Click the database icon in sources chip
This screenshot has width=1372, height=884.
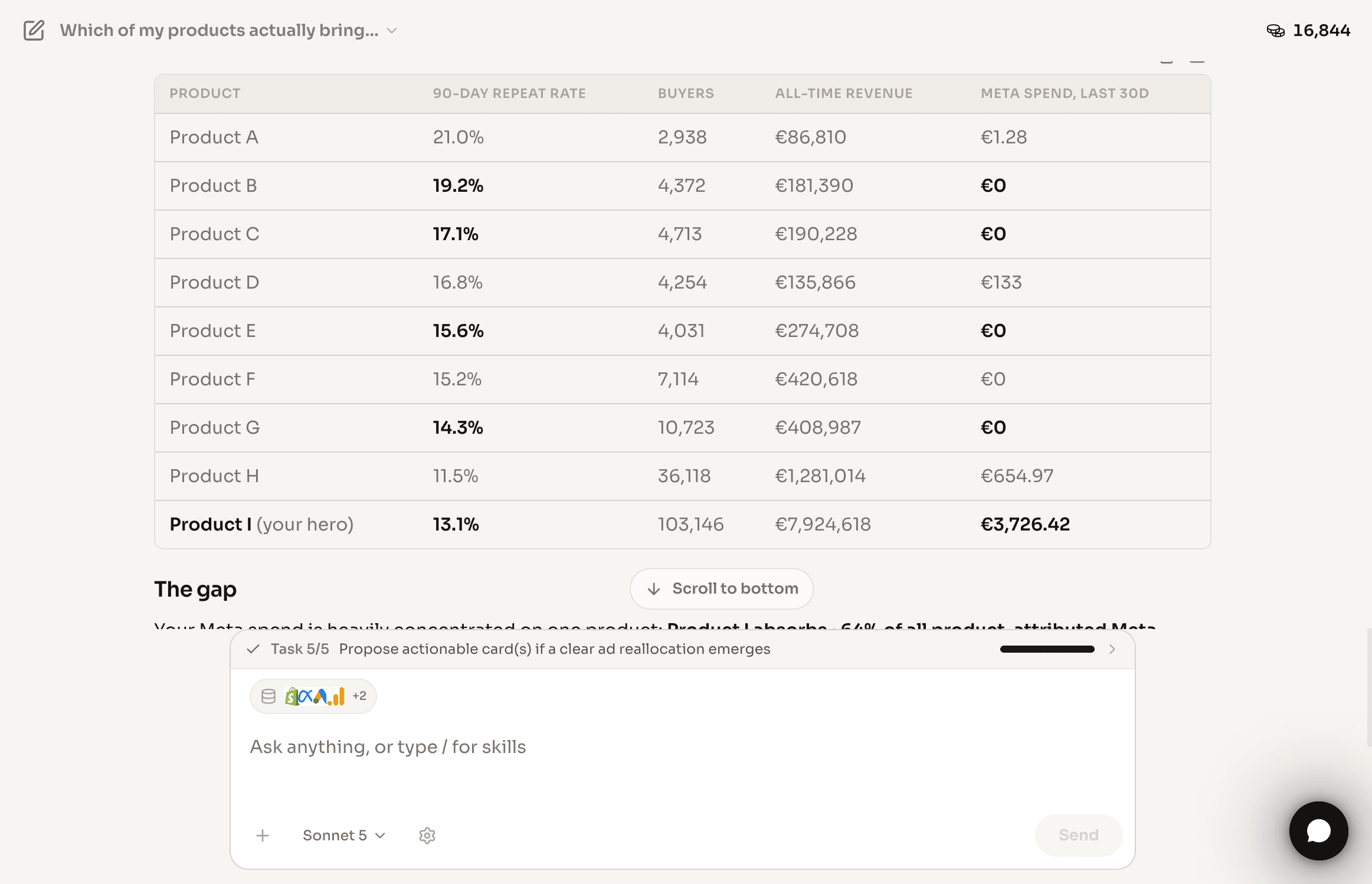click(x=268, y=696)
